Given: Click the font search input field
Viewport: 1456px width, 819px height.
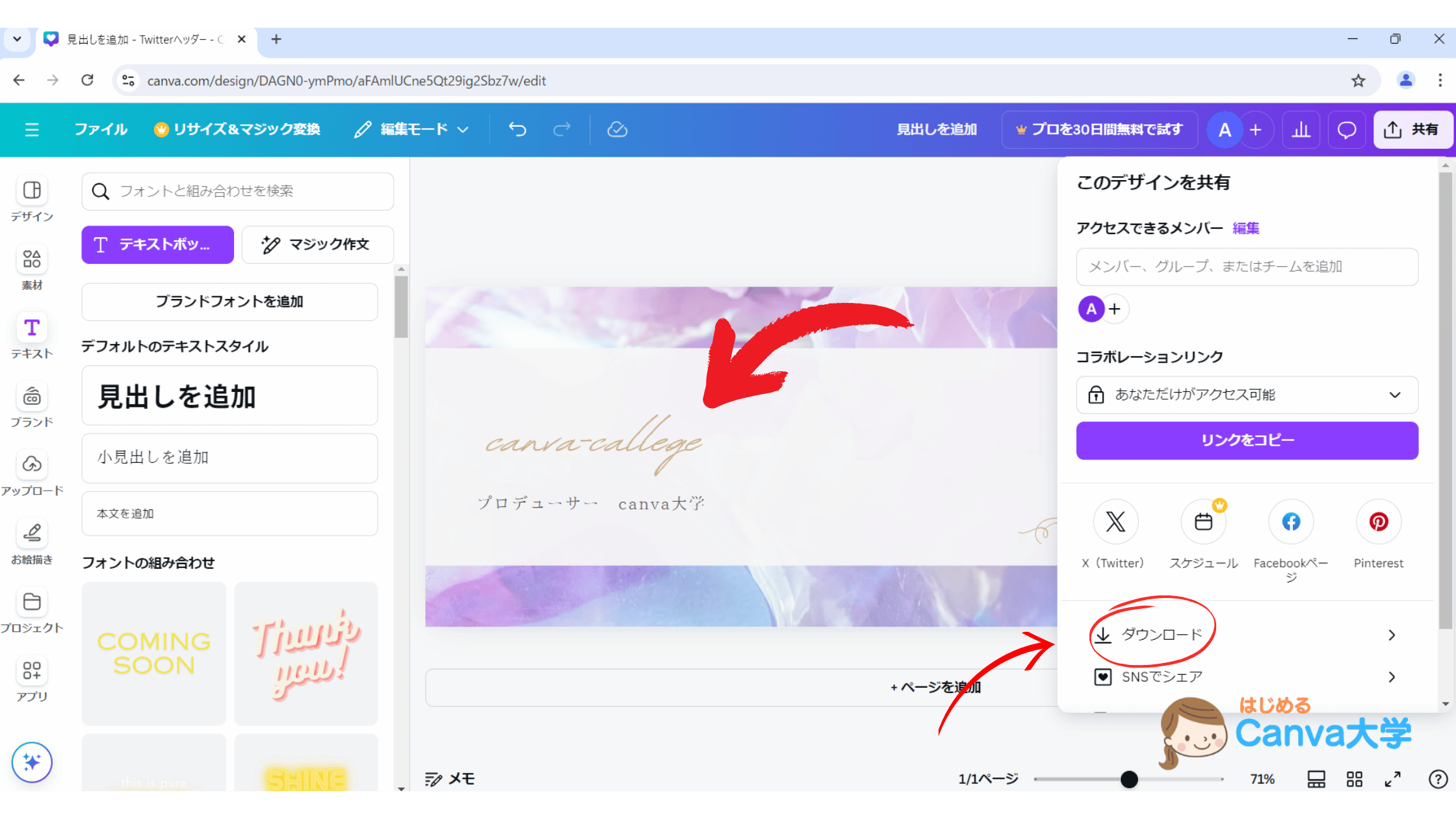Looking at the screenshot, I should (237, 191).
